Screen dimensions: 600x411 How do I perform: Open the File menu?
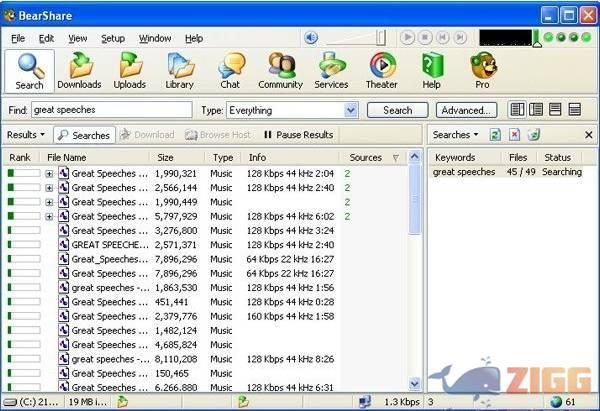[x=18, y=38]
